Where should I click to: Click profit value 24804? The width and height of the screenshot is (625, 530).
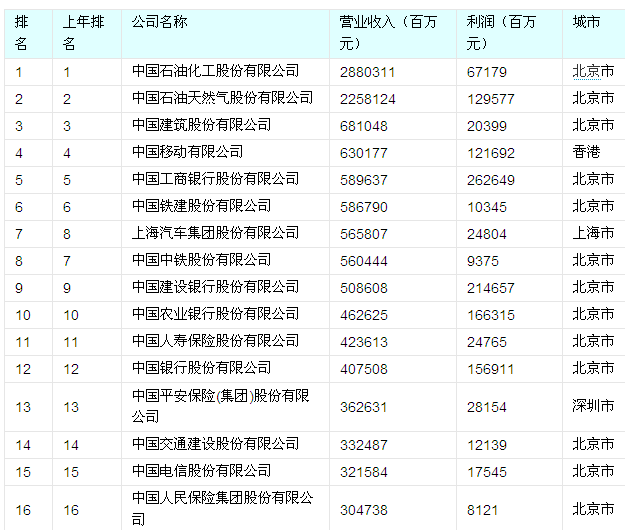[x=487, y=234]
